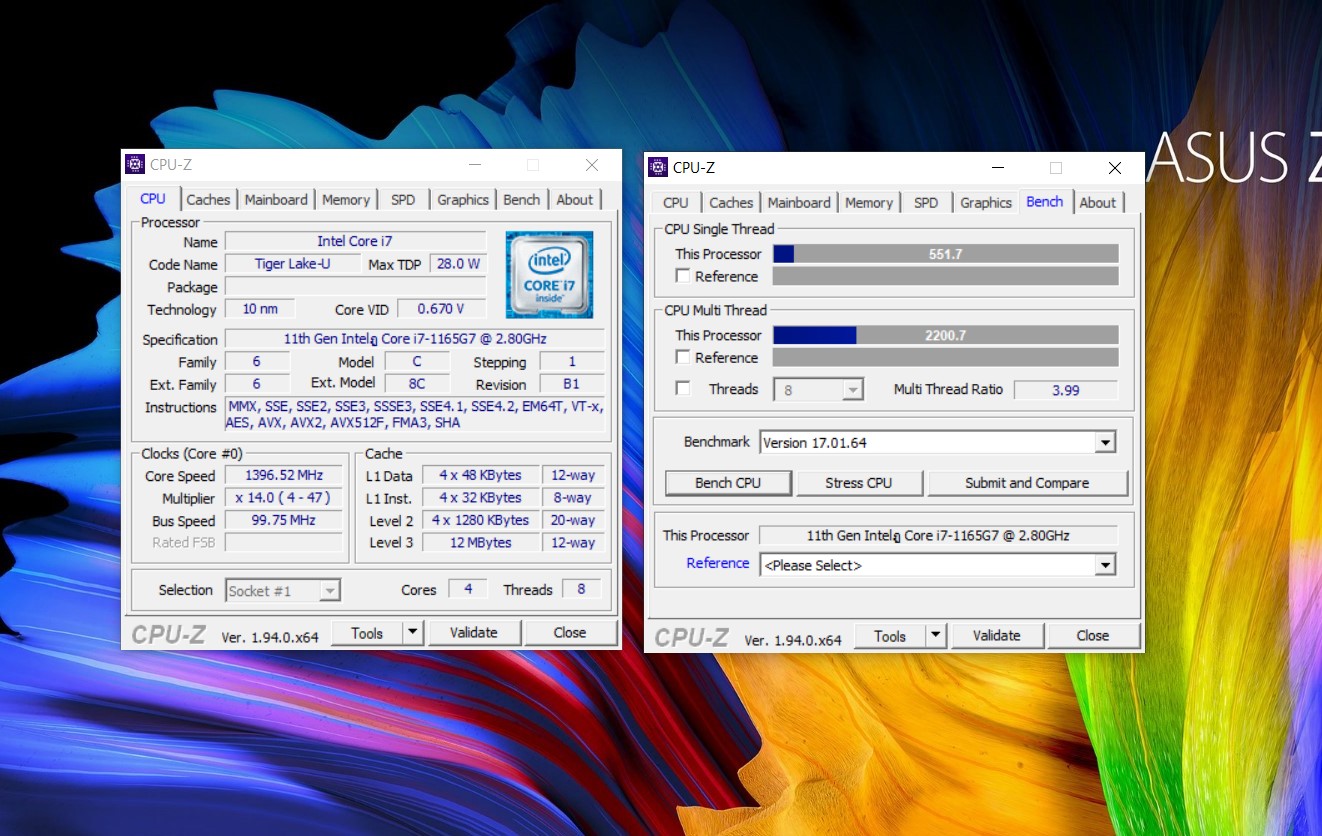Click the CPU-Z app icon in right Bench window title bar
The height and width of the screenshot is (836, 1322).
coord(657,167)
